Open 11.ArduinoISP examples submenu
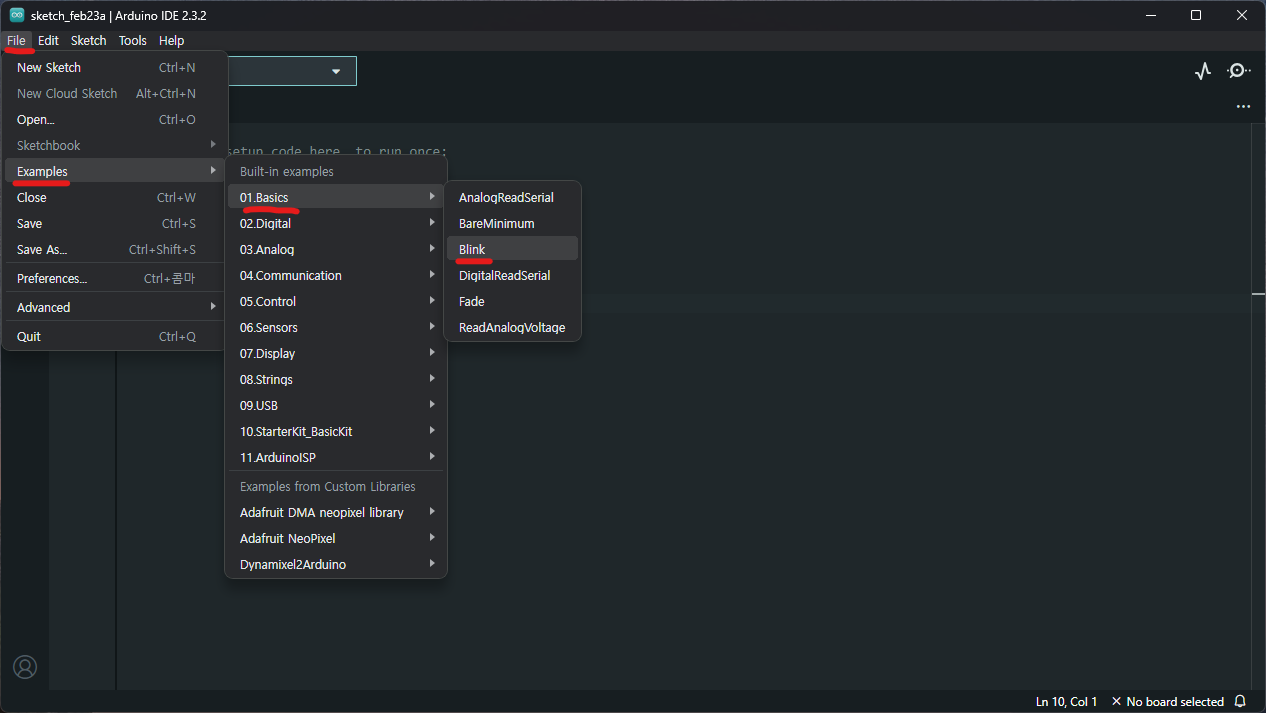Screen dimensions: 1266x713 [x=336, y=458]
